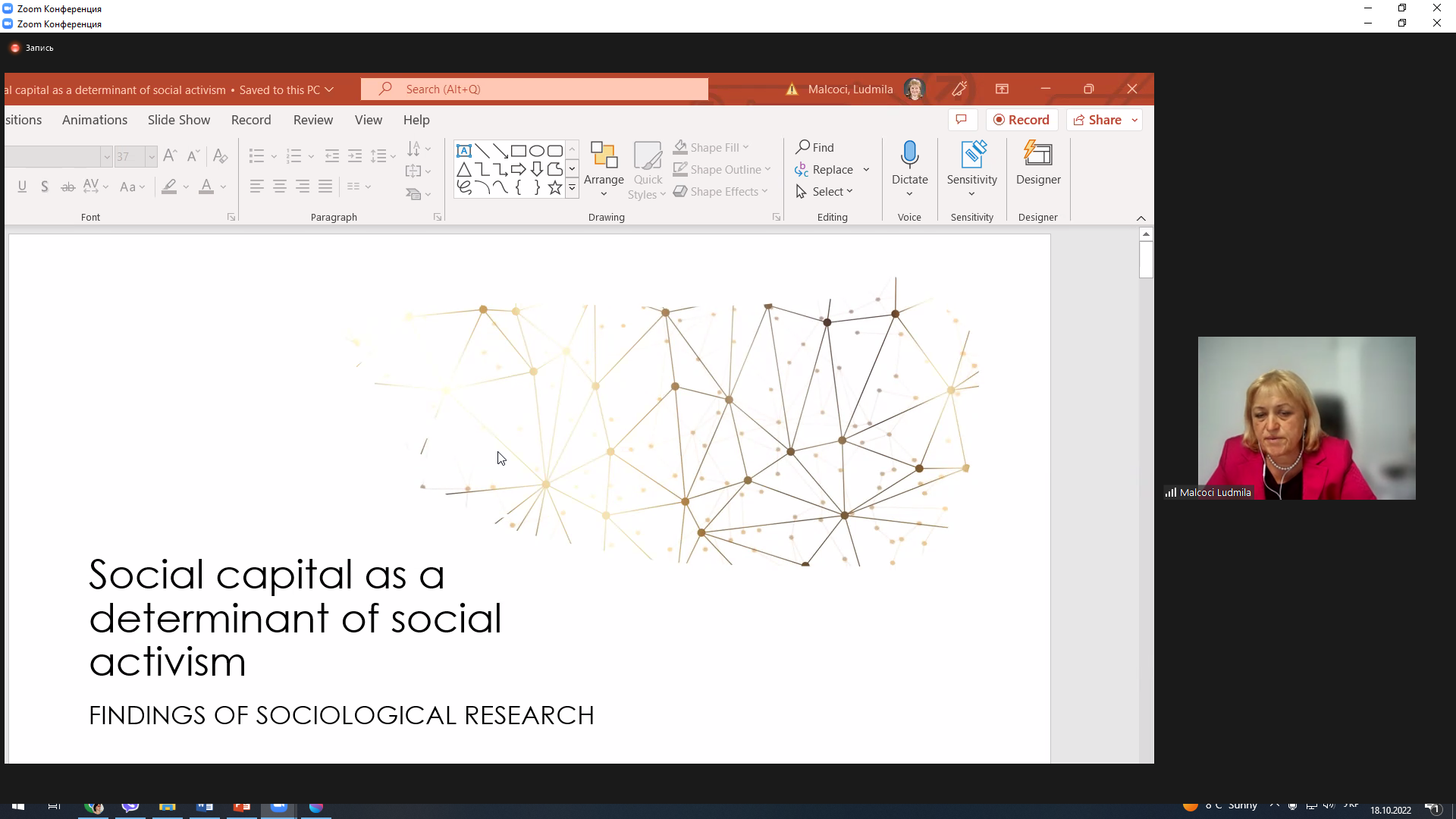Open Font dialog launcher

231,217
